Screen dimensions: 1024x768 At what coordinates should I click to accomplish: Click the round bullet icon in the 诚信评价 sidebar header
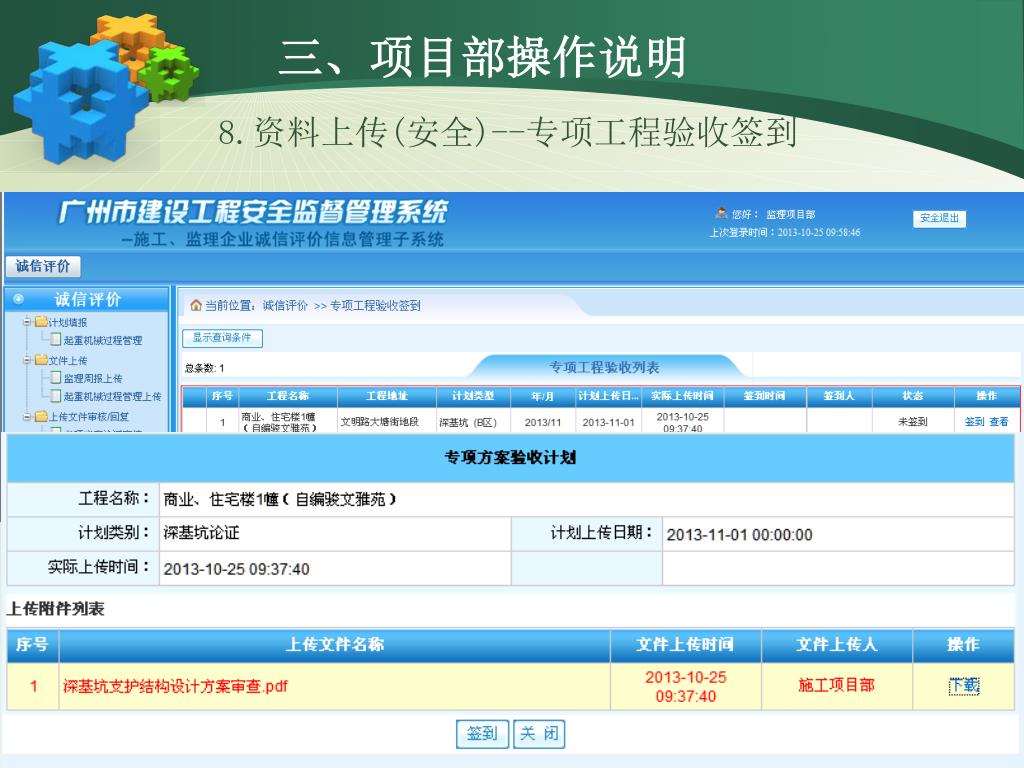point(18,299)
